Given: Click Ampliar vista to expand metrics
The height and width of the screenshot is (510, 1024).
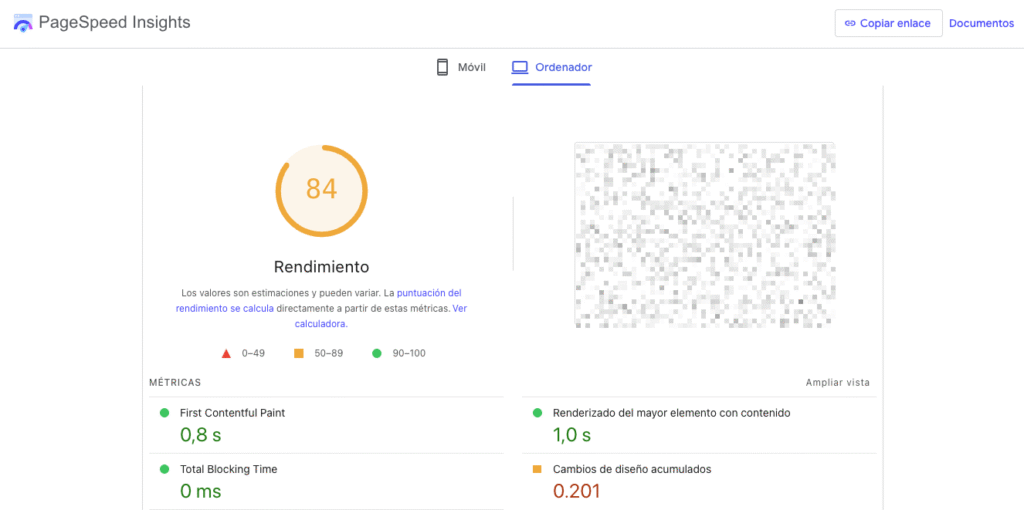Looking at the screenshot, I should point(838,383).
